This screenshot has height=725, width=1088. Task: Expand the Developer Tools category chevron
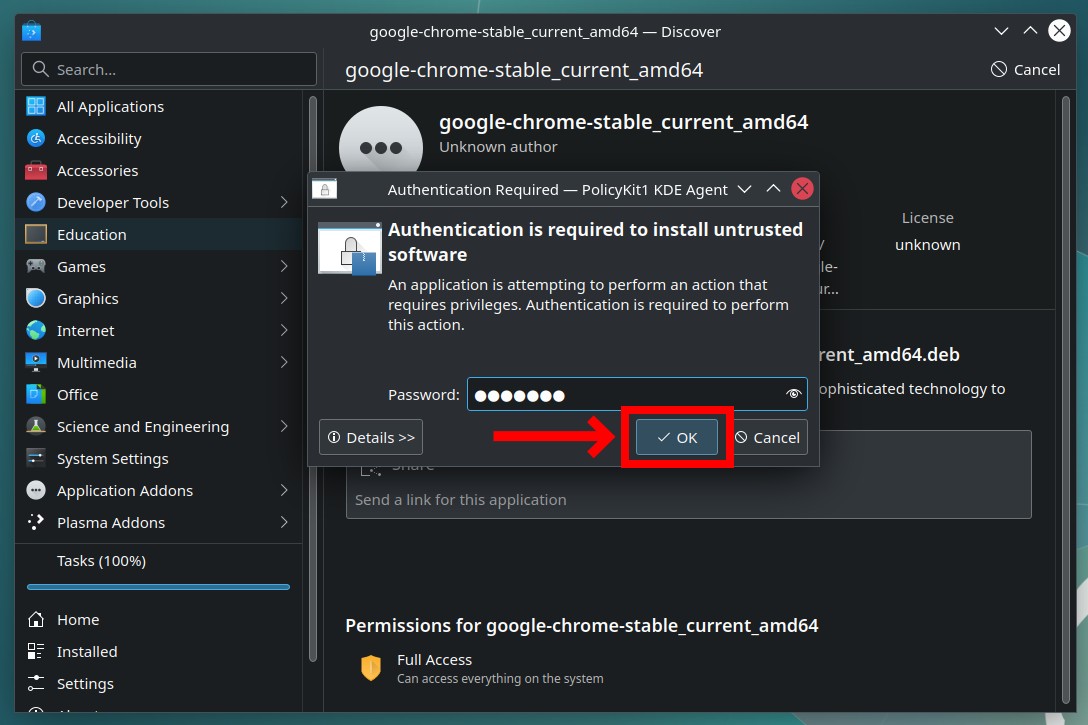284,202
